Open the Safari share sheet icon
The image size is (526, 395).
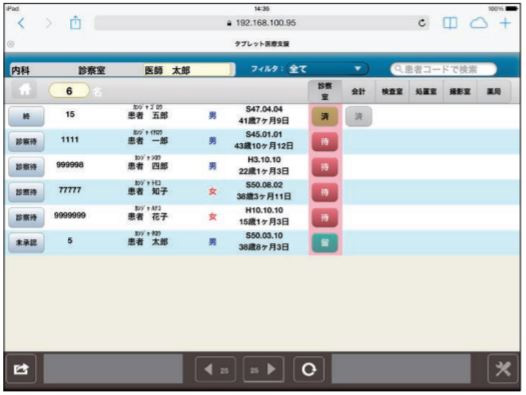point(75,23)
